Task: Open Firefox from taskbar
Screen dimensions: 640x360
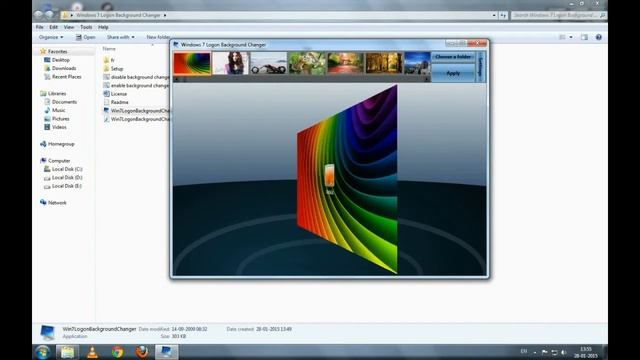Action: click(142, 352)
